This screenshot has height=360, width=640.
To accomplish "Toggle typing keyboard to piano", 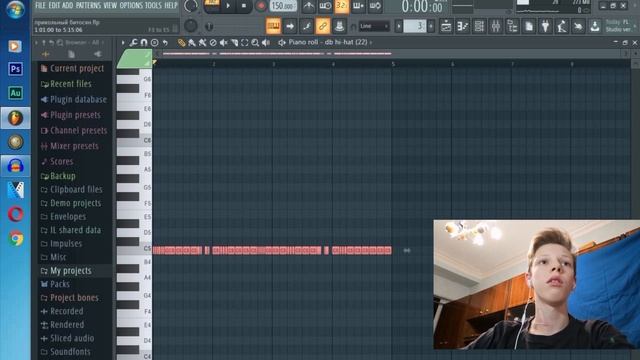I will (273, 26).
